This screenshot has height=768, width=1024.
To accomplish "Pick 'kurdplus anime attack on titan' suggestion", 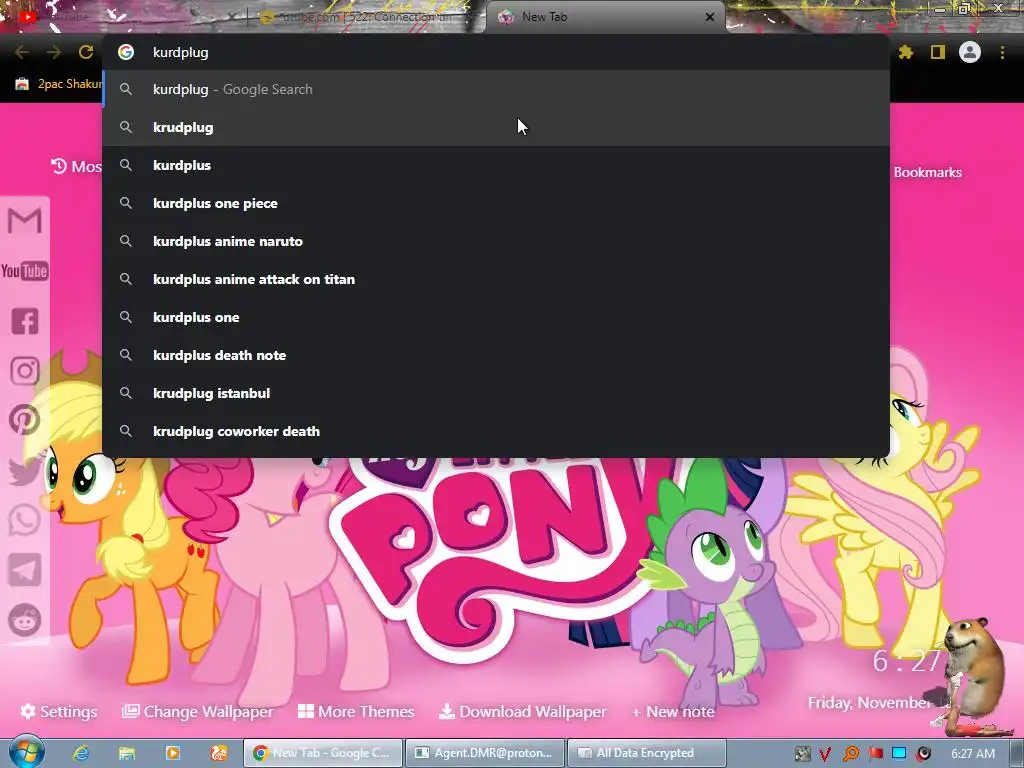I will 496,279.
